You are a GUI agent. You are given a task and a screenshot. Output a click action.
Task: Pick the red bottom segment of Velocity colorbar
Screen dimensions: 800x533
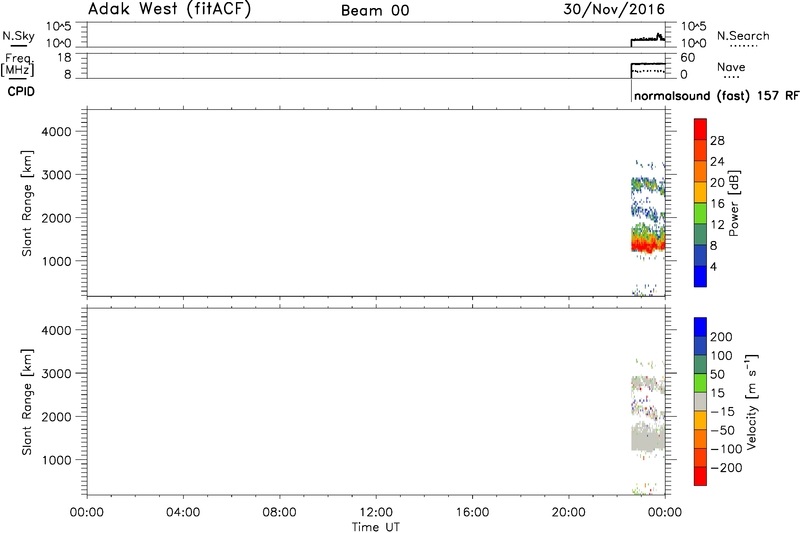coord(700,476)
